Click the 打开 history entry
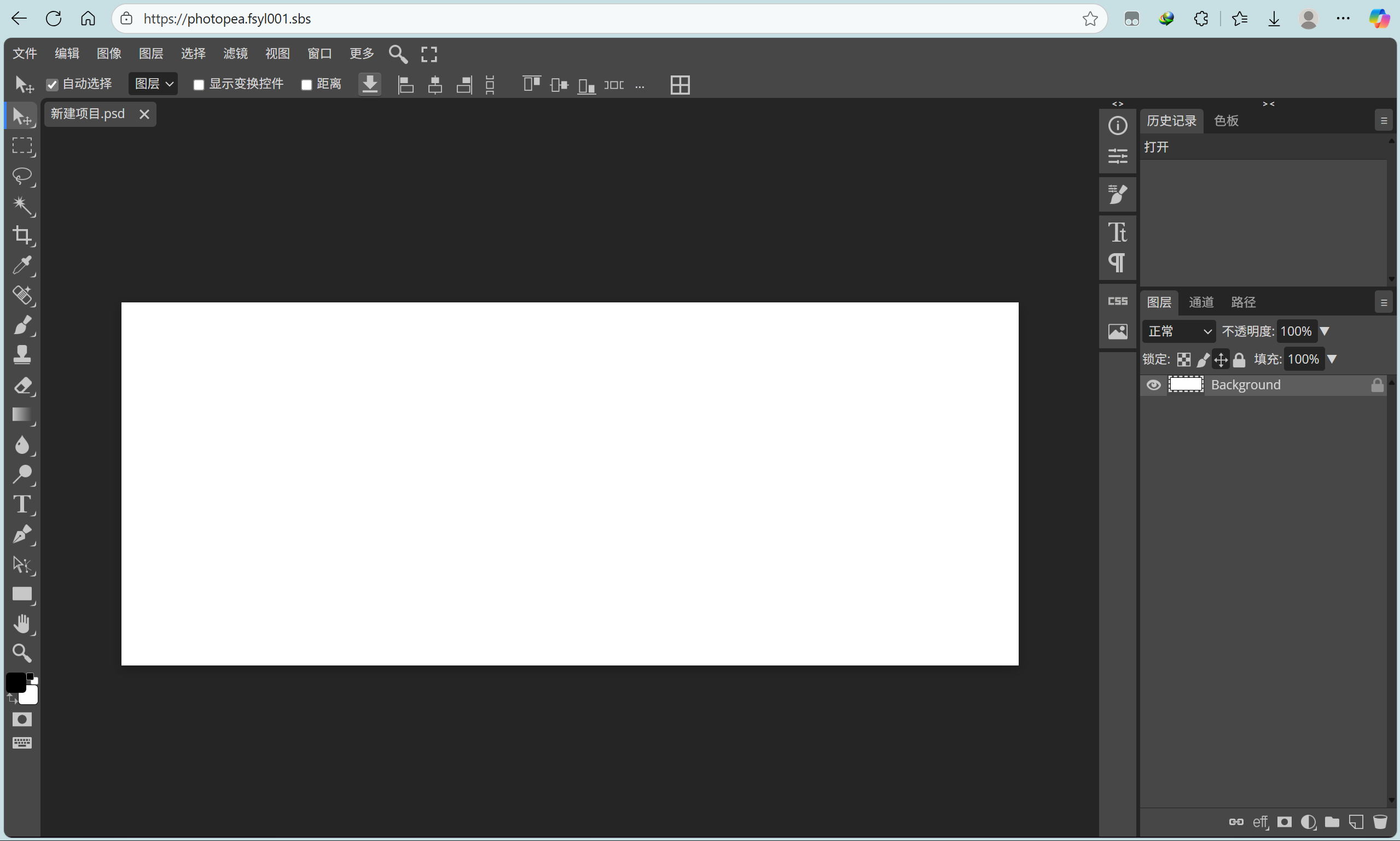 [1157, 147]
